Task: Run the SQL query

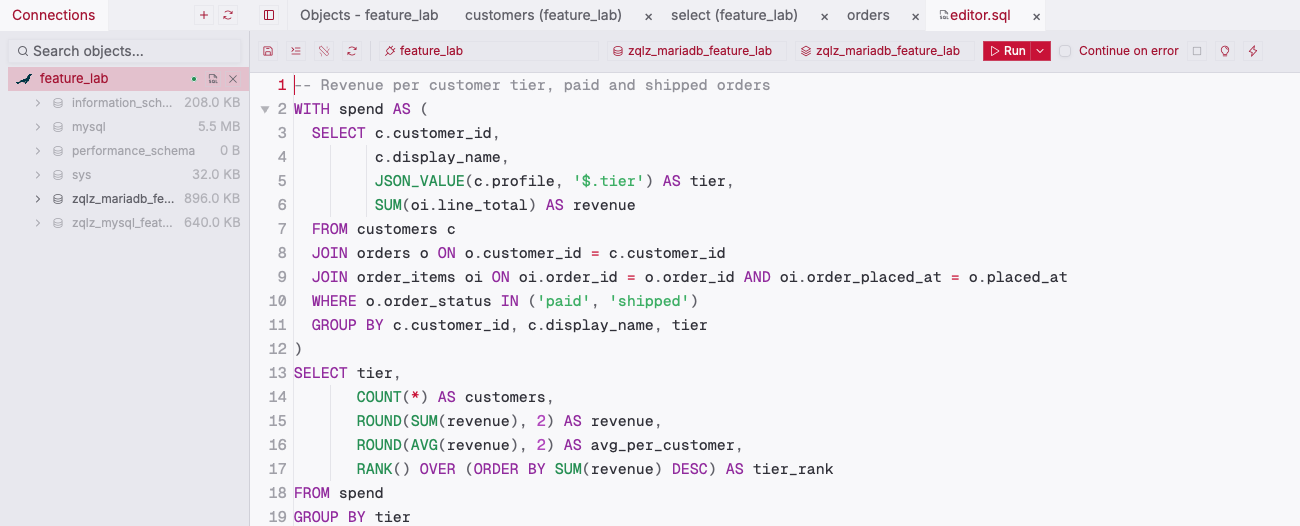Action: (1008, 51)
